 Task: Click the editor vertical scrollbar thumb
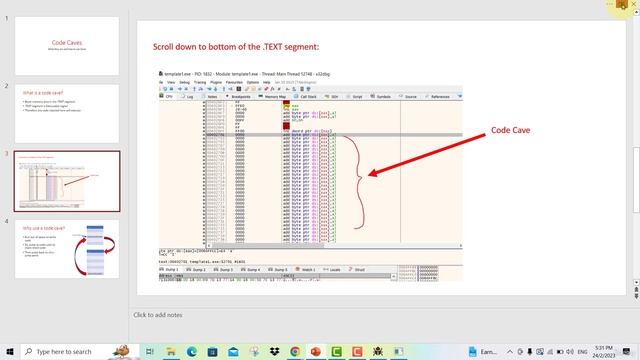[636, 180]
